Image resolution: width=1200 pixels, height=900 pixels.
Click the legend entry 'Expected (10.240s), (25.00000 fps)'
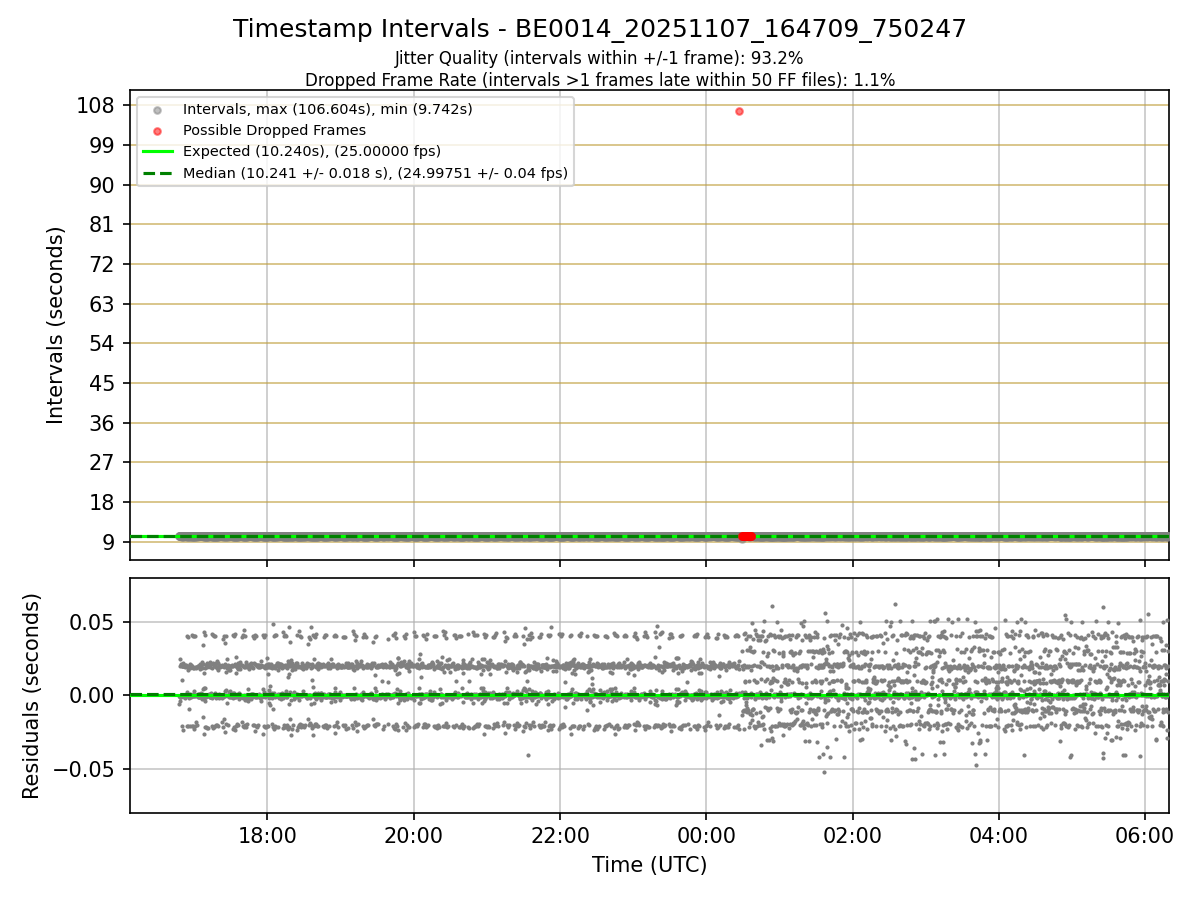pos(312,152)
